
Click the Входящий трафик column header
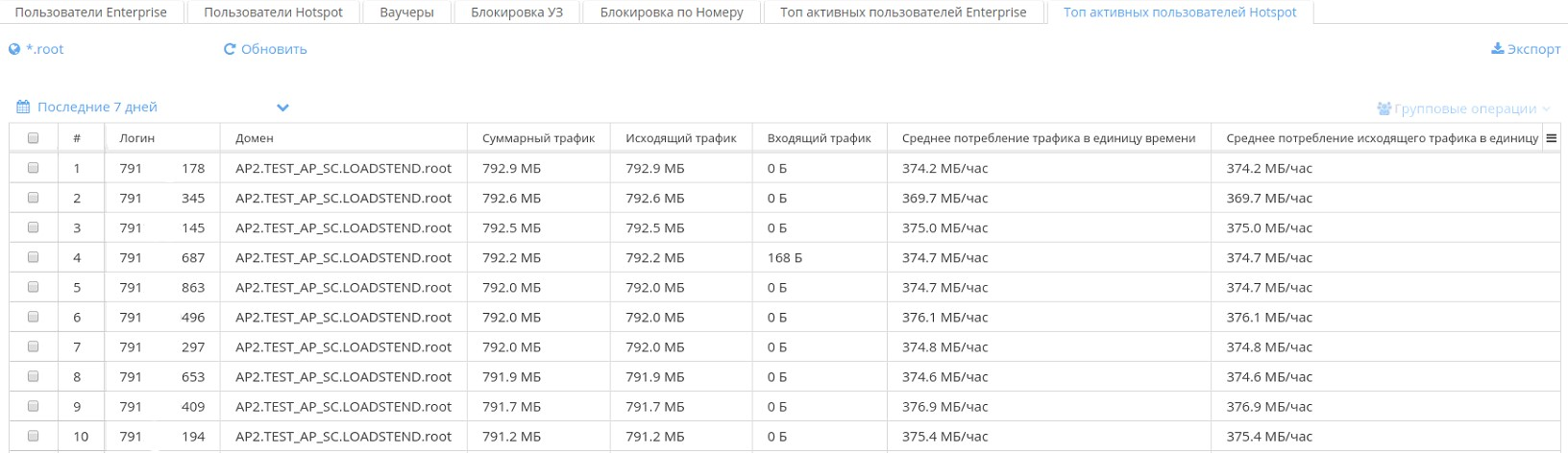819,138
